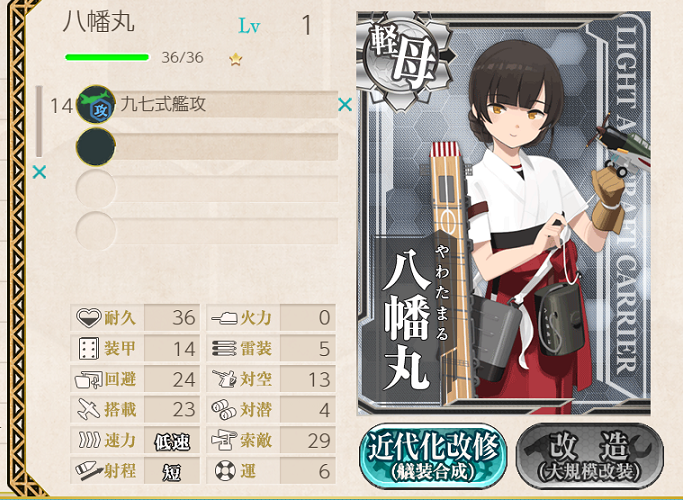Click the 搭載 aircraft icon
This screenshot has height=500, width=683.
(x=89, y=409)
